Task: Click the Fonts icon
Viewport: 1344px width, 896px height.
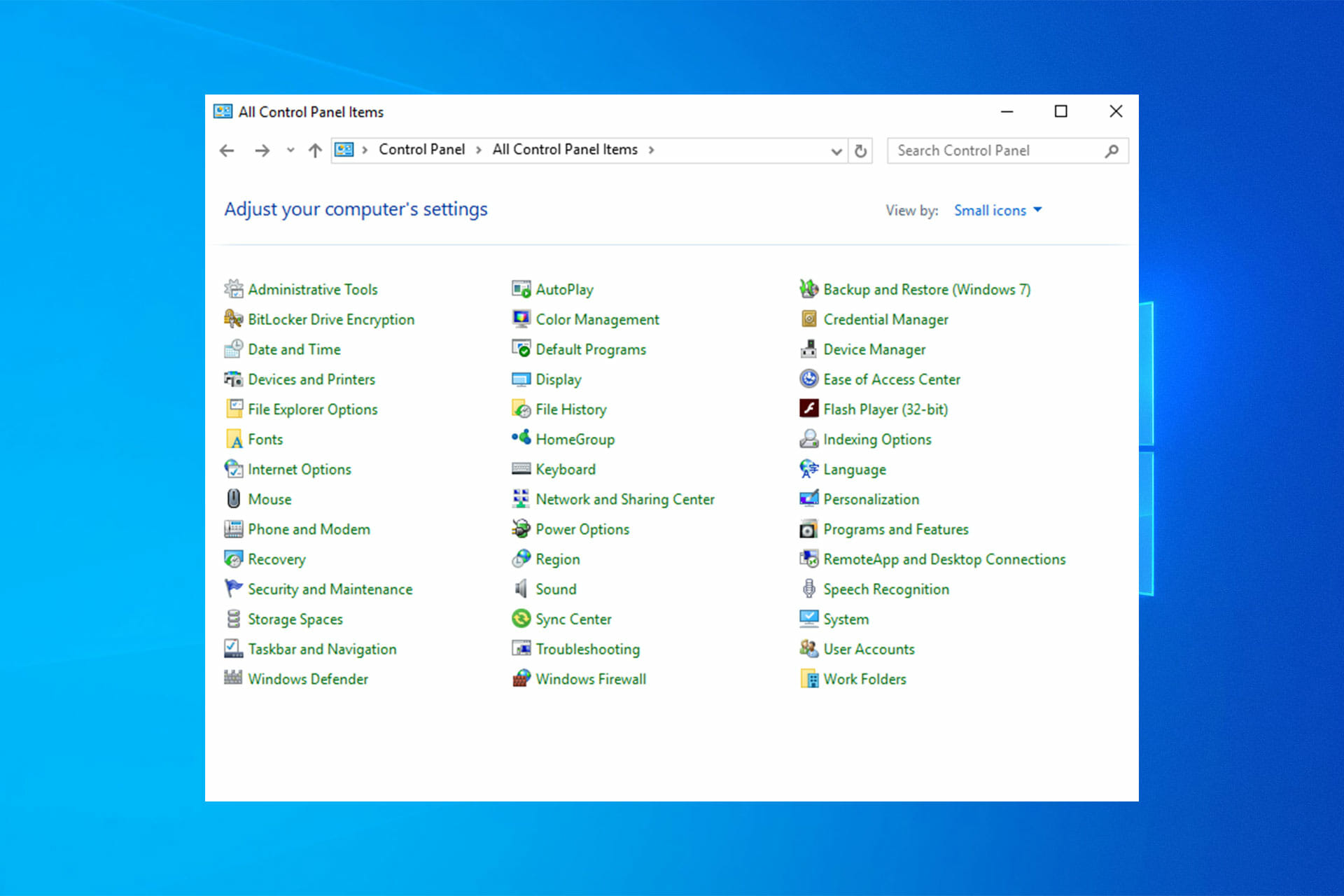Action: 233,440
